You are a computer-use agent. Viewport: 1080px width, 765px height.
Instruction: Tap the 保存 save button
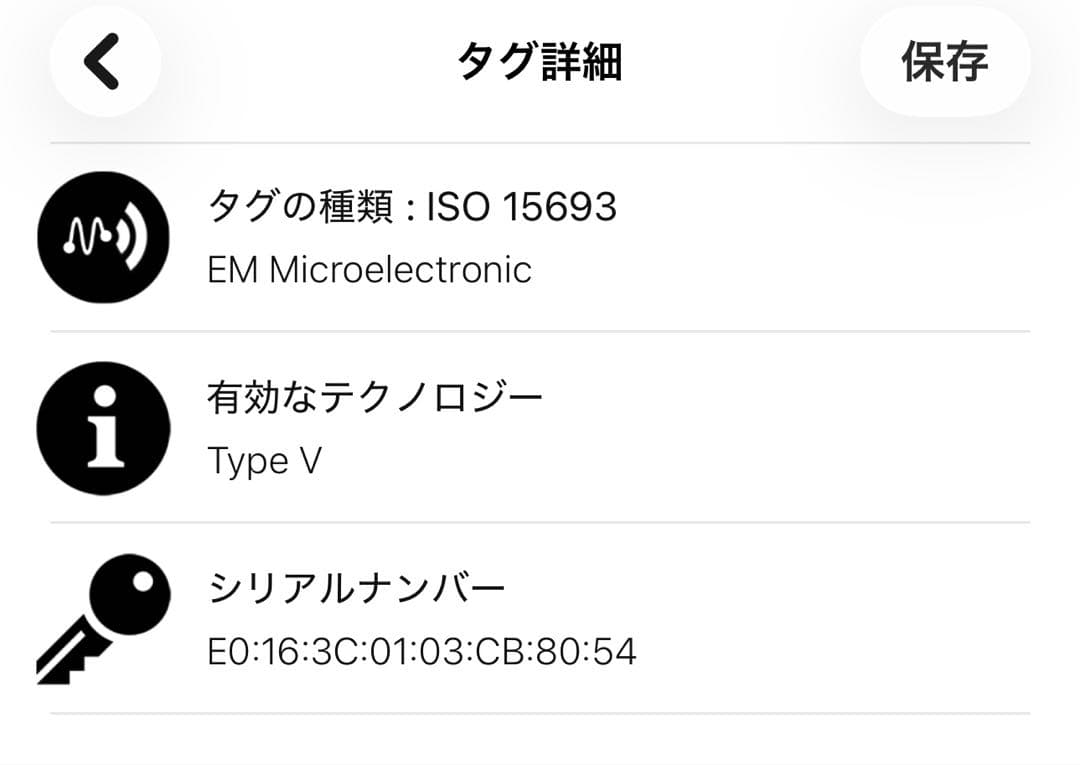pos(944,60)
